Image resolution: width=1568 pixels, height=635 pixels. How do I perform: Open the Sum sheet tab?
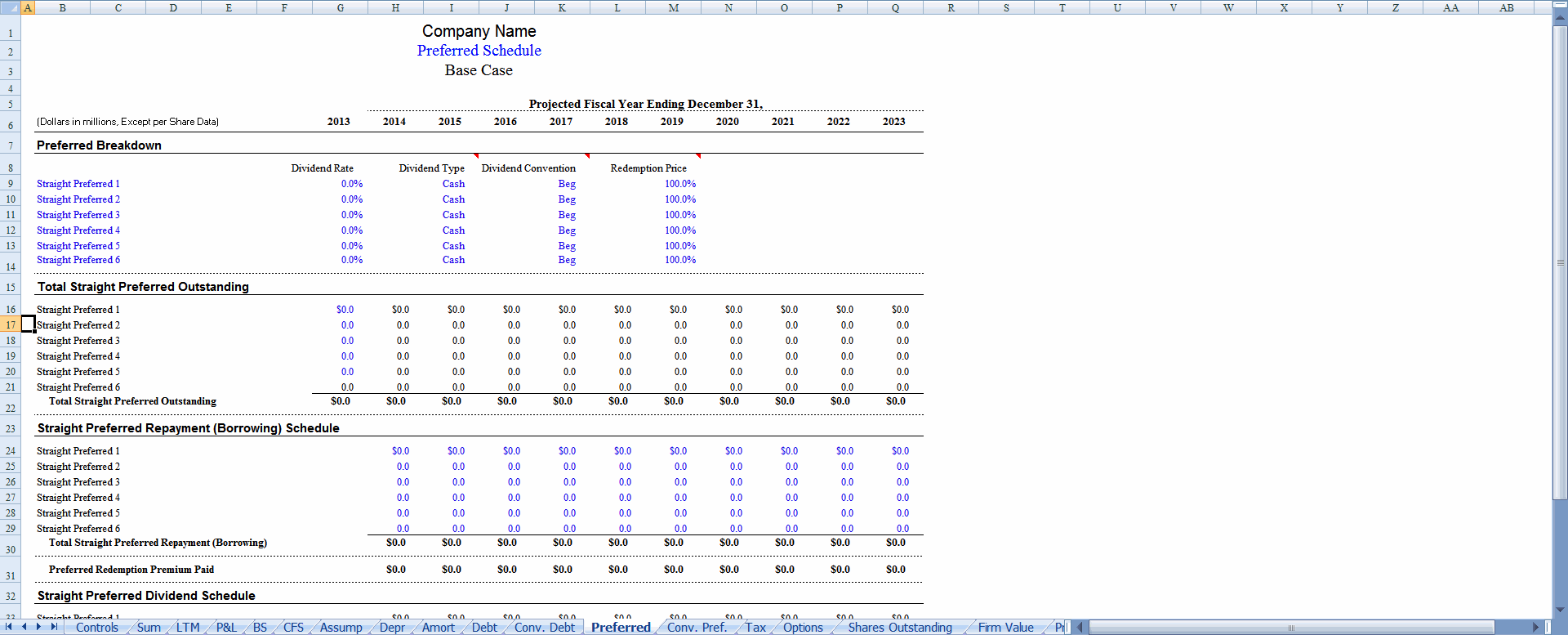pos(149,628)
